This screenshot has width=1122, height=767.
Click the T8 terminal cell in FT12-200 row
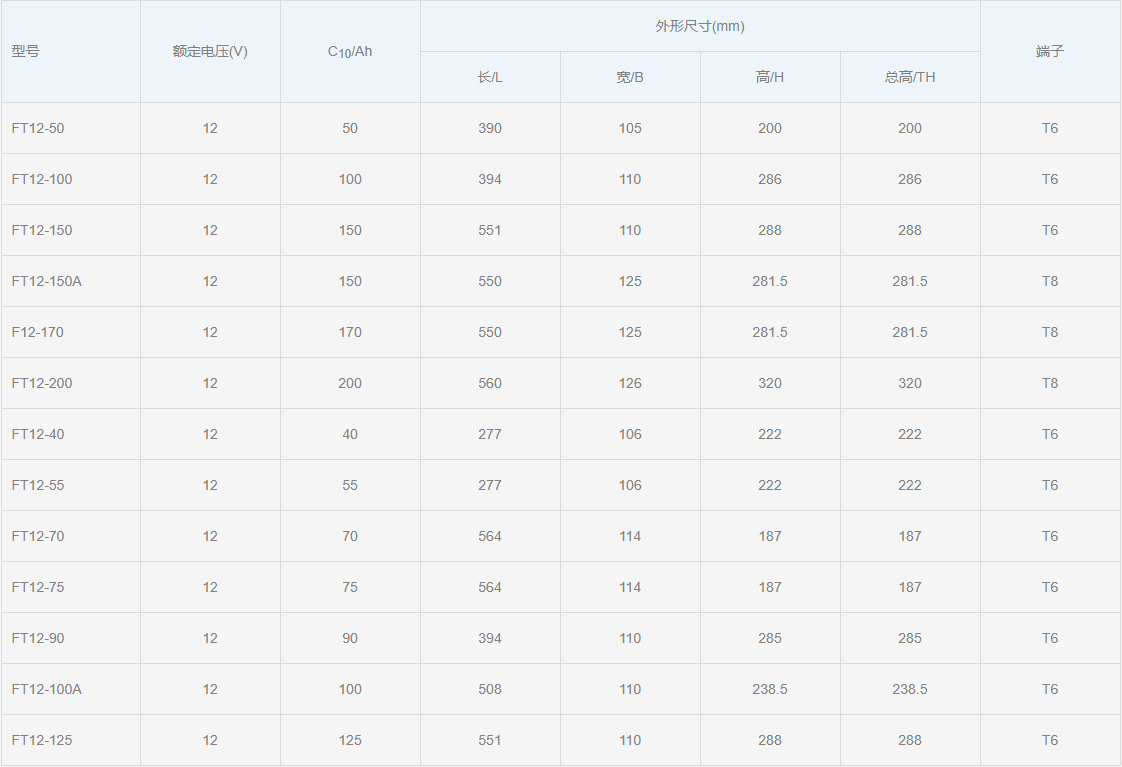pos(1050,383)
